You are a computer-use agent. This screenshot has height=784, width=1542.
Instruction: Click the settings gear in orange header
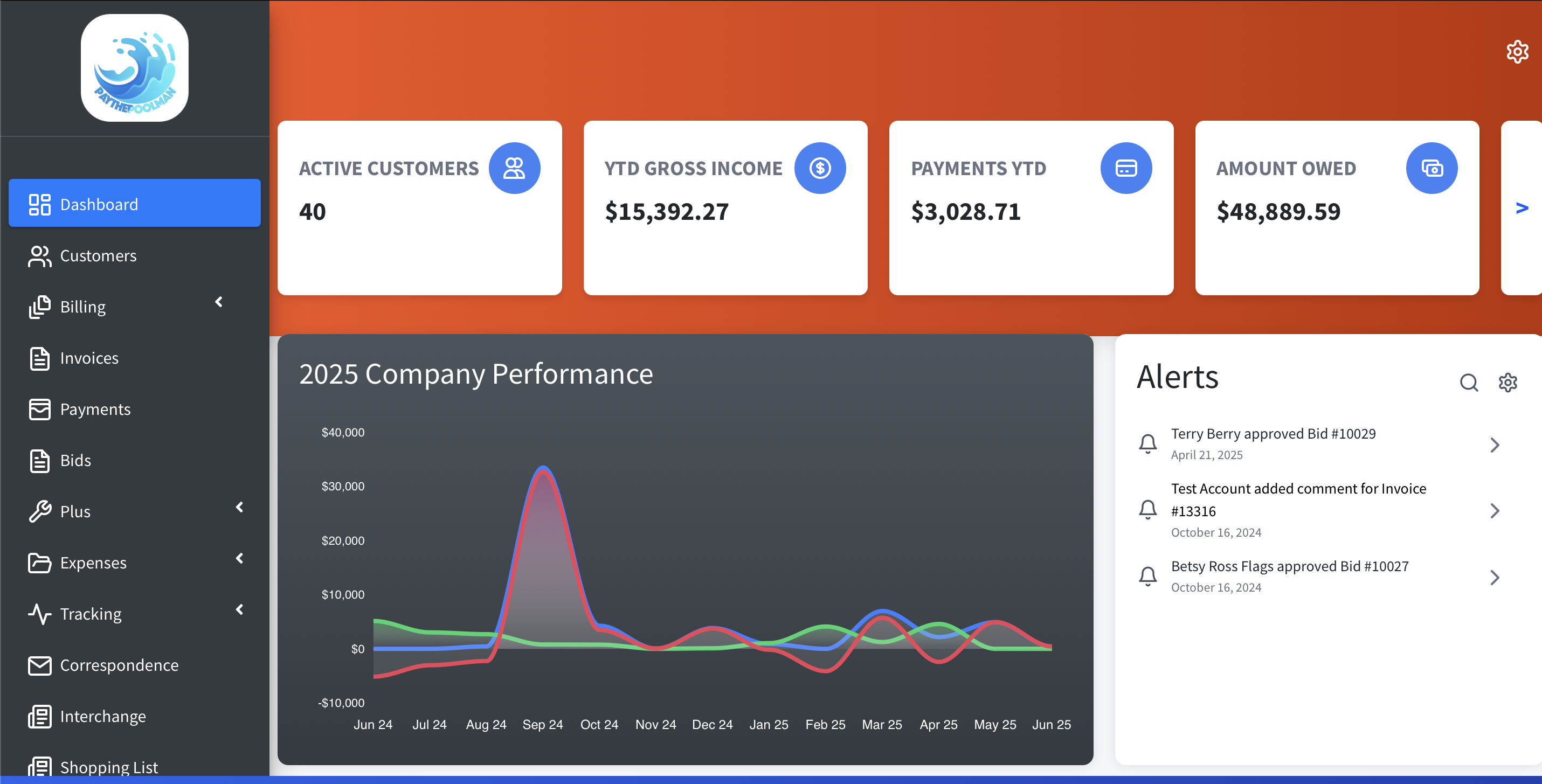(1517, 52)
